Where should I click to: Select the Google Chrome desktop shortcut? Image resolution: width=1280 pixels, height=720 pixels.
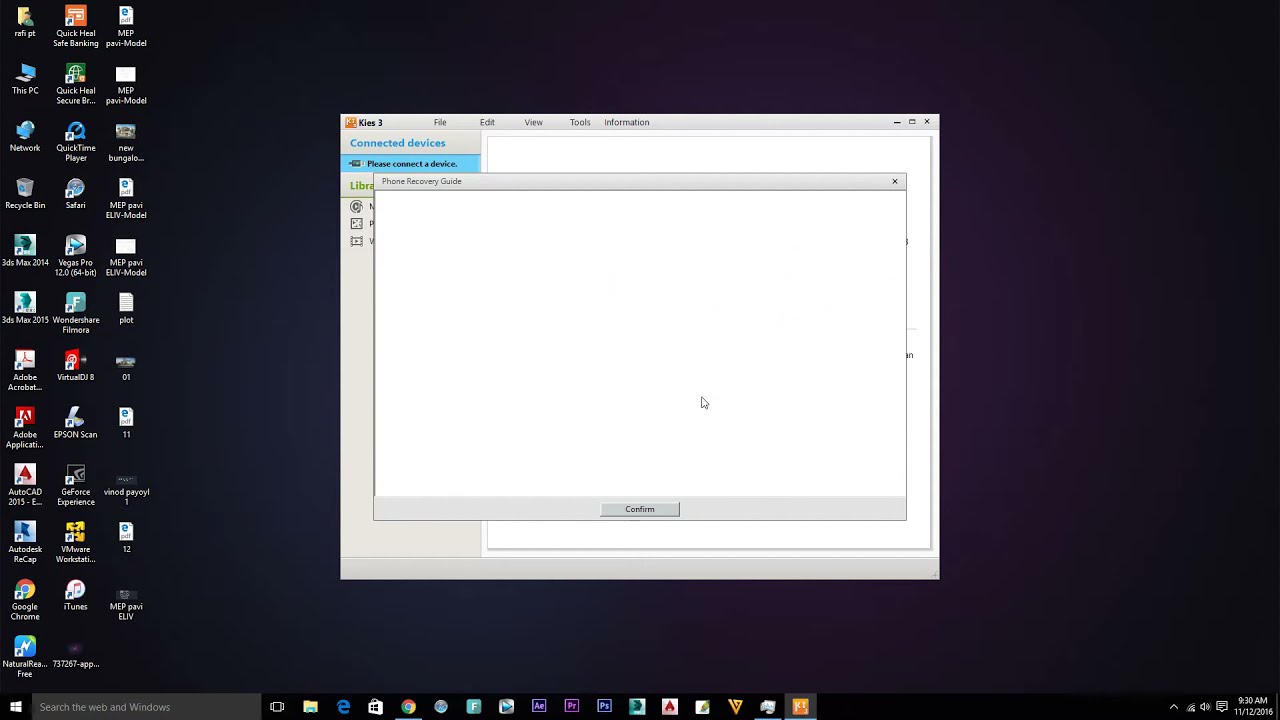click(25, 600)
